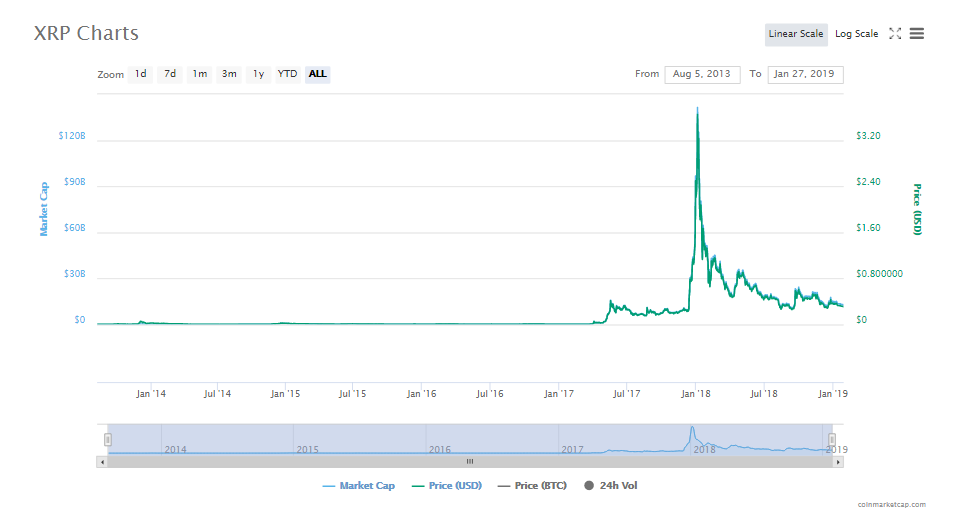
Task: Click the $0.800000 price axis label
Action: (x=879, y=274)
